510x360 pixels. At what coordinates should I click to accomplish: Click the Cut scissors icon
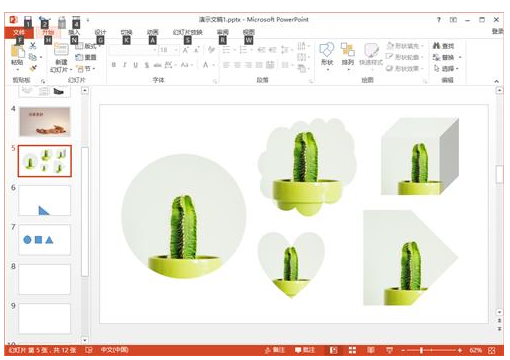(33, 46)
